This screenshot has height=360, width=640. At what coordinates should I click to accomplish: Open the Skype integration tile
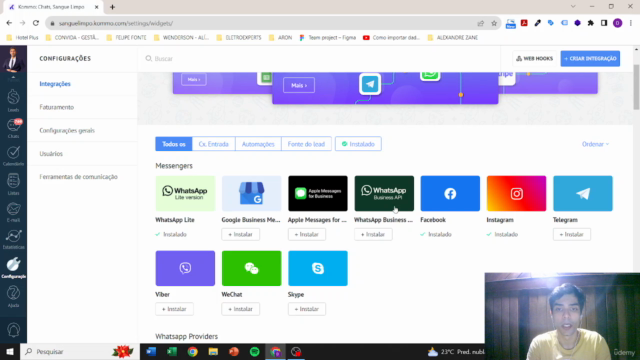pos(318,268)
